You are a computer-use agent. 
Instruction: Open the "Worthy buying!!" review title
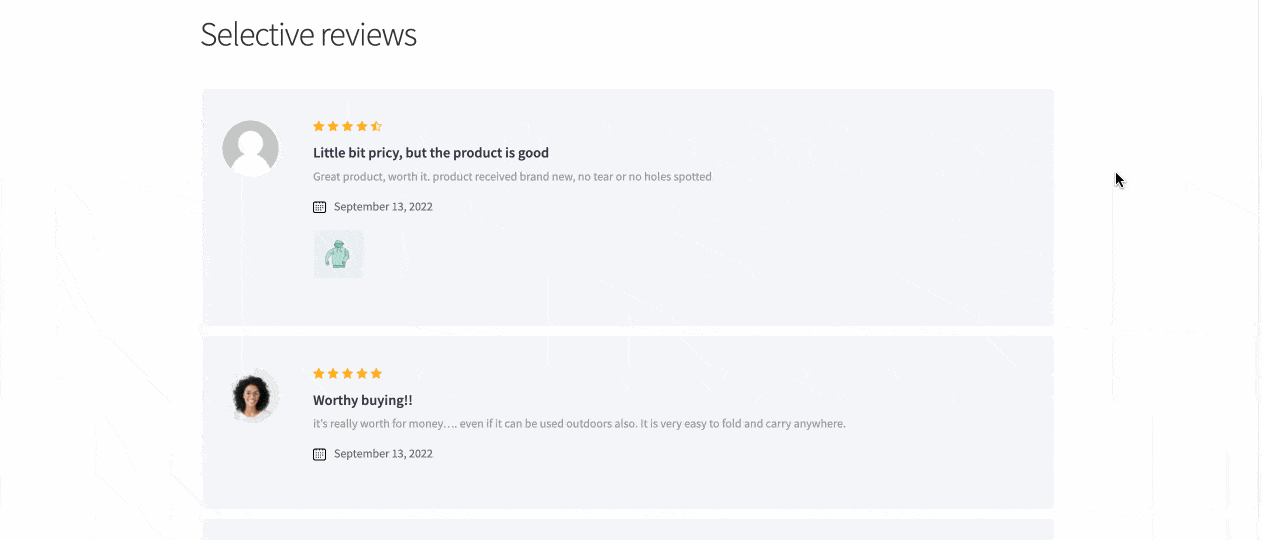pyautogui.click(x=362, y=400)
